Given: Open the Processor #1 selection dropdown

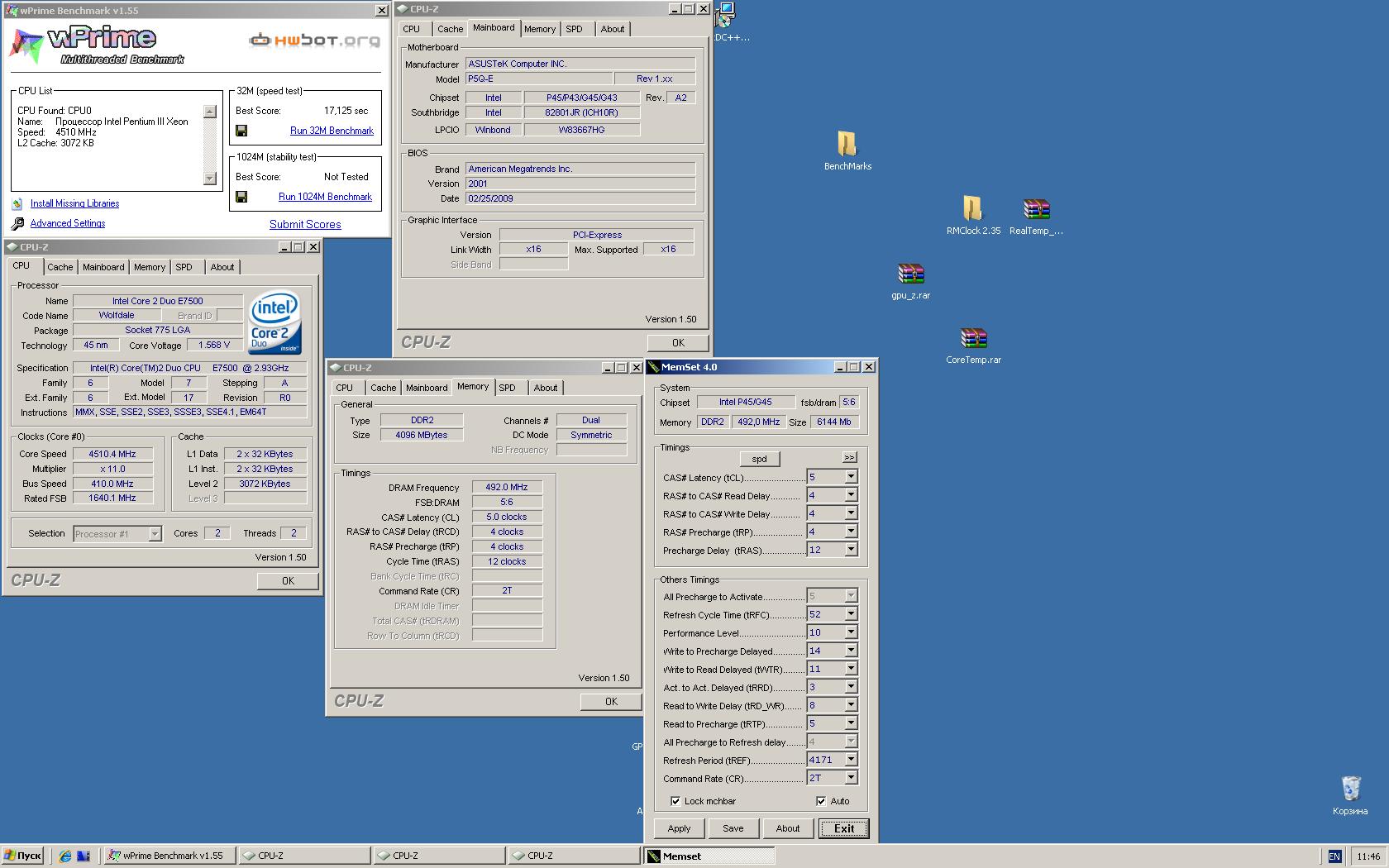Looking at the screenshot, I should [155, 534].
